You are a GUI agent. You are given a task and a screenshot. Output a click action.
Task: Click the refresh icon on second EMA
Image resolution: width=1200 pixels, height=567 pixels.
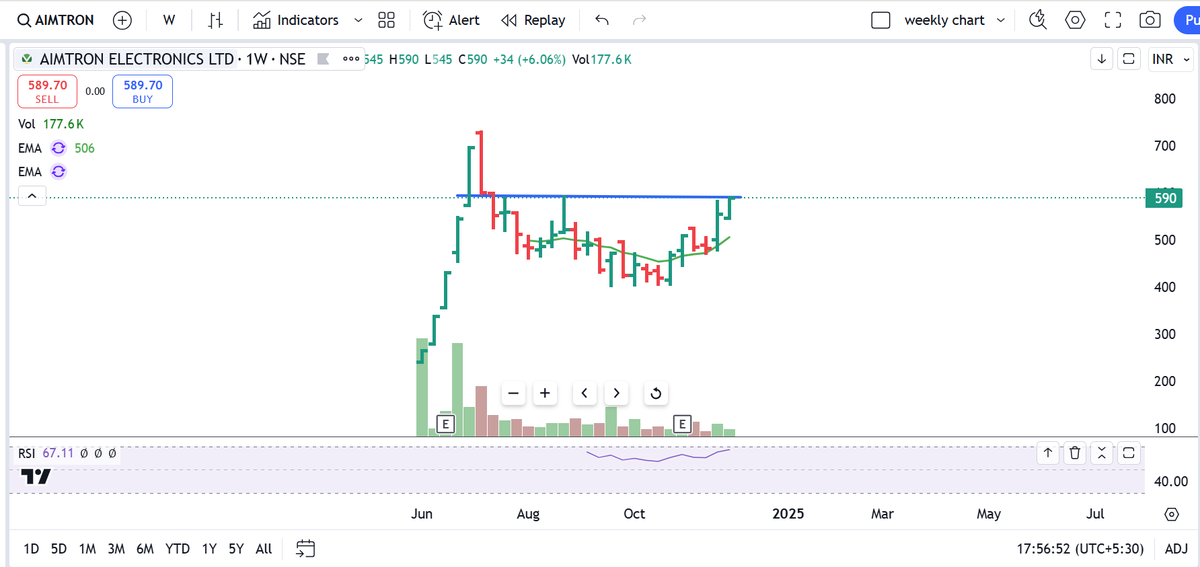[58, 172]
